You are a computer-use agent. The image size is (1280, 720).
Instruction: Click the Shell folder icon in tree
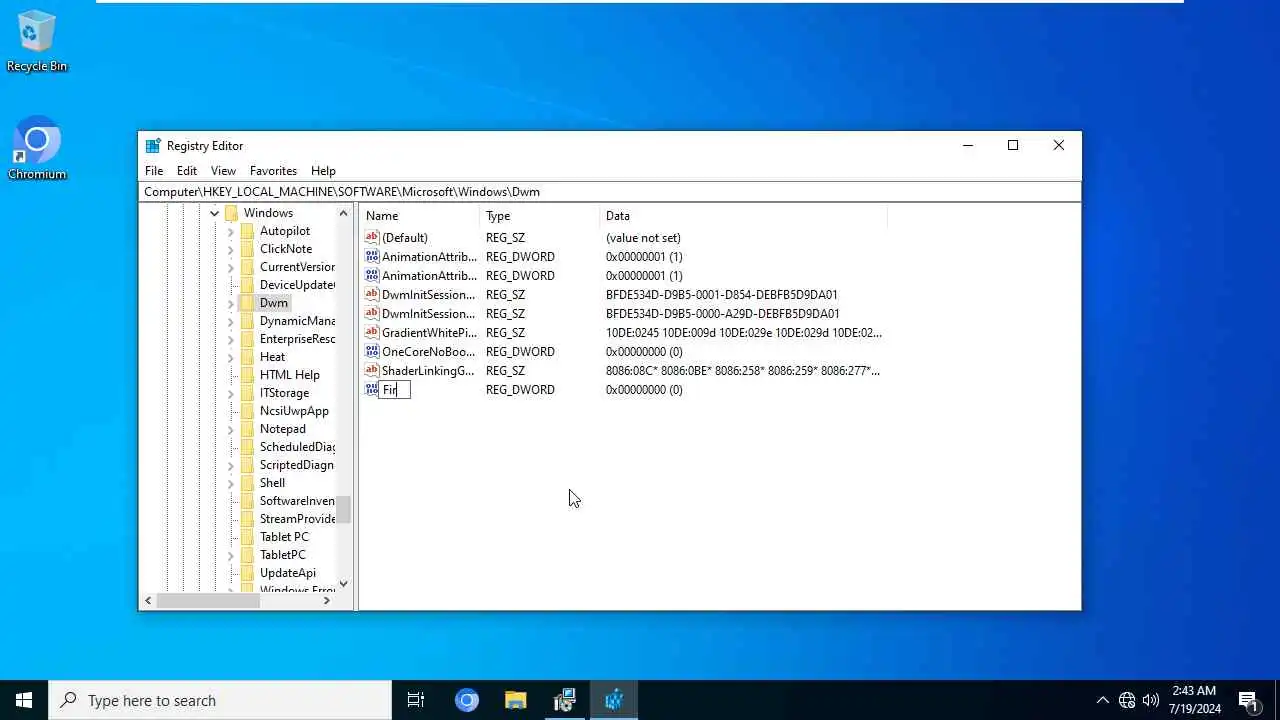tap(248, 483)
